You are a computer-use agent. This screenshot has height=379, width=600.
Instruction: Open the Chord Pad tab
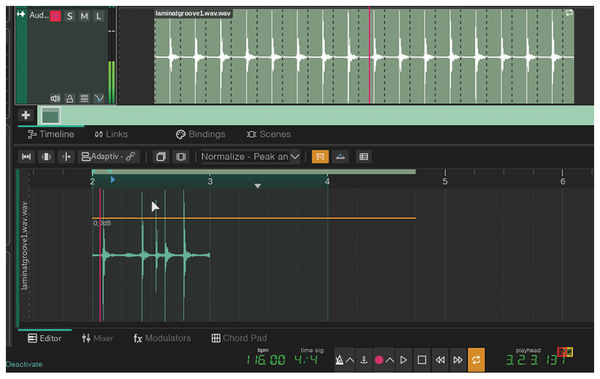click(x=239, y=338)
